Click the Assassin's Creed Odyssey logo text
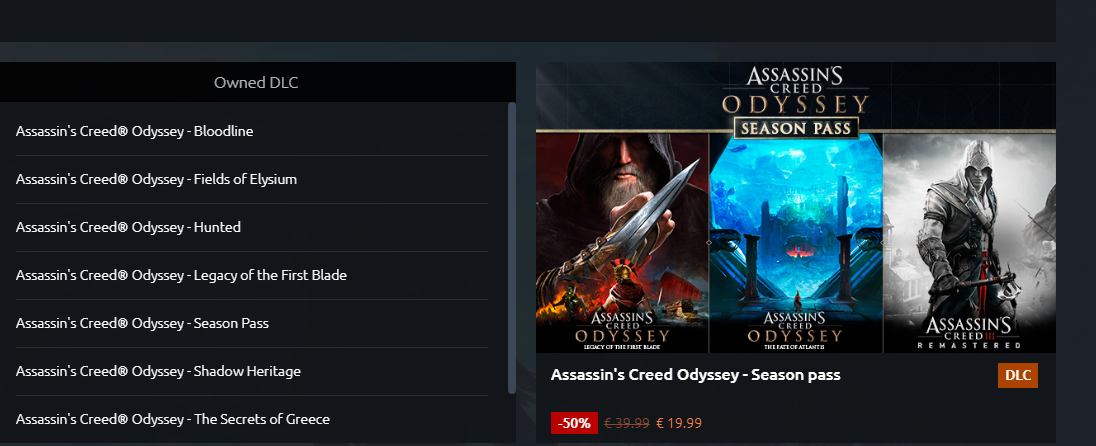Image resolution: width=1096 pixels, height=446 pixels. click(x=796, y=90)
